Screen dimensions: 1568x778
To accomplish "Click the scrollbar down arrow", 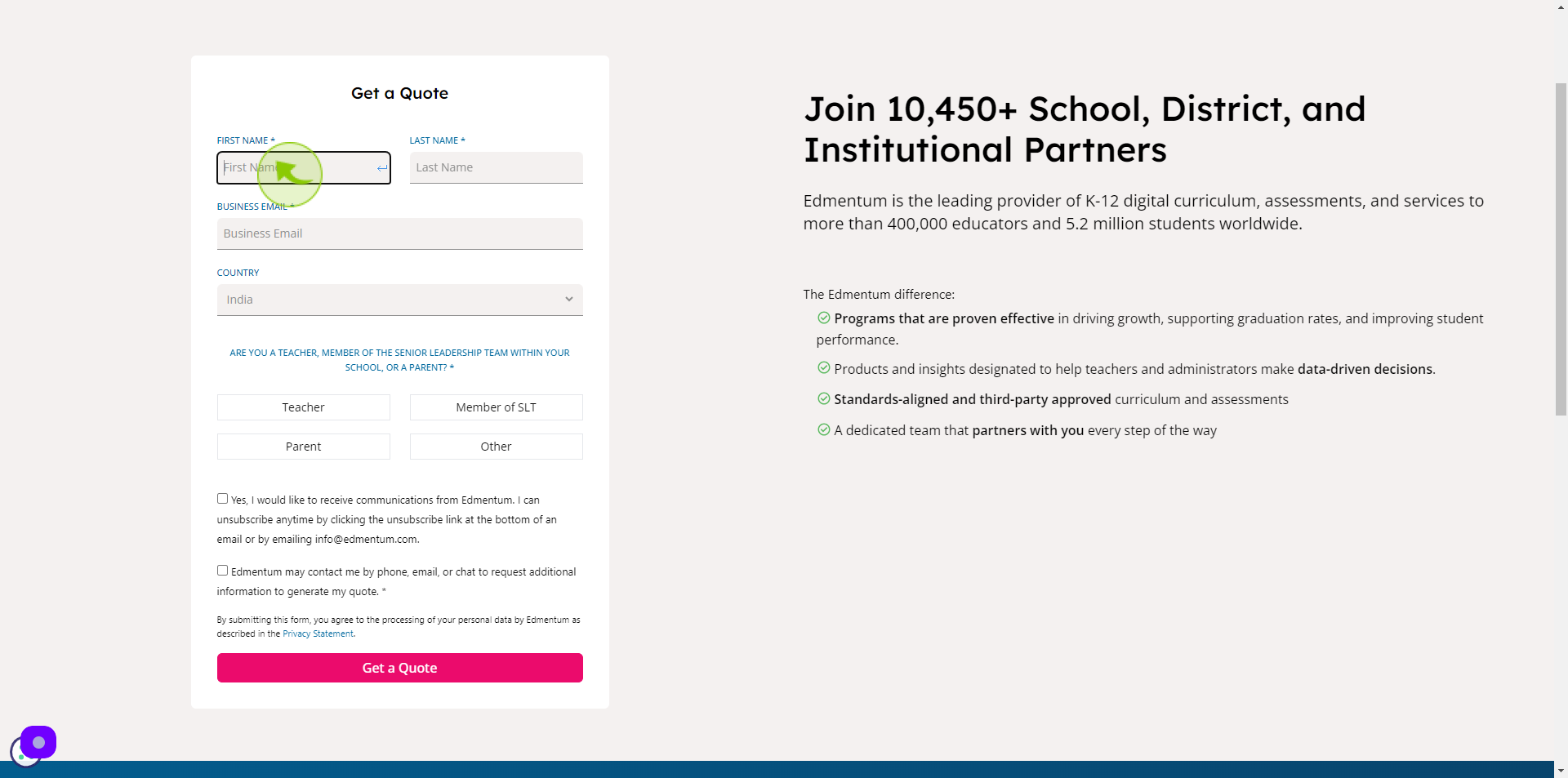I will [x=1561, y=770].
